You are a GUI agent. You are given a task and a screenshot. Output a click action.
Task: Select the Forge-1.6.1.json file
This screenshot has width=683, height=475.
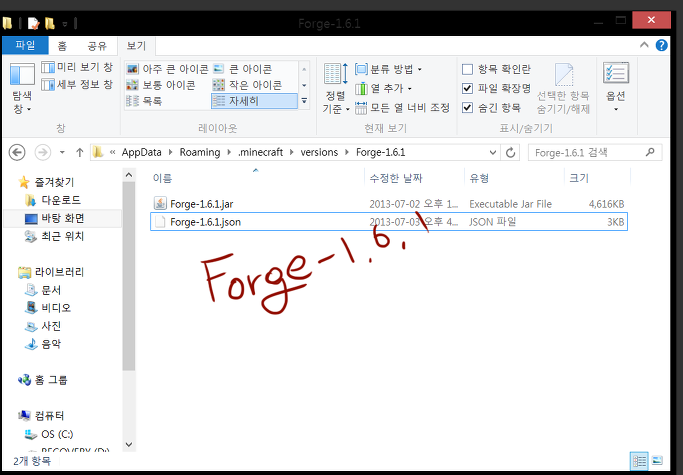389,222
